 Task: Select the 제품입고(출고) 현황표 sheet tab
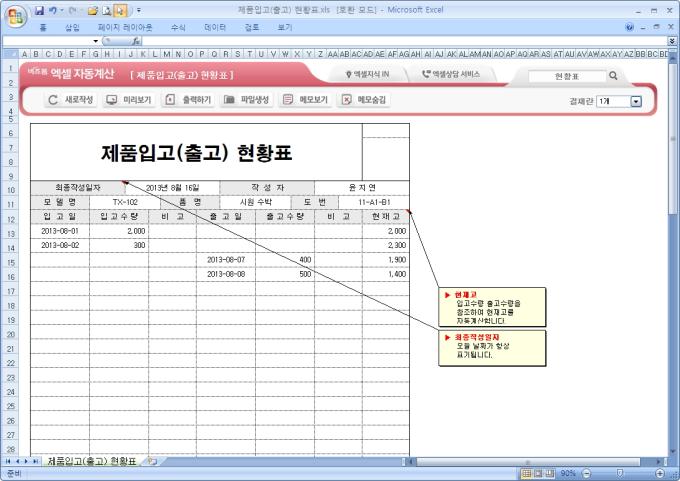point(92,461)
